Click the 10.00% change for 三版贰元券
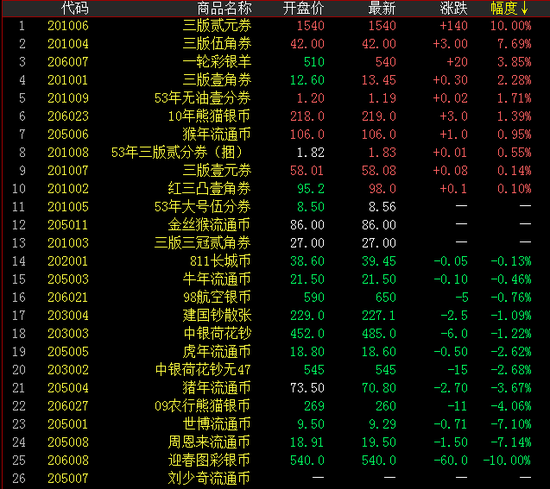This screenshot has width=550, height=489. 511,26
